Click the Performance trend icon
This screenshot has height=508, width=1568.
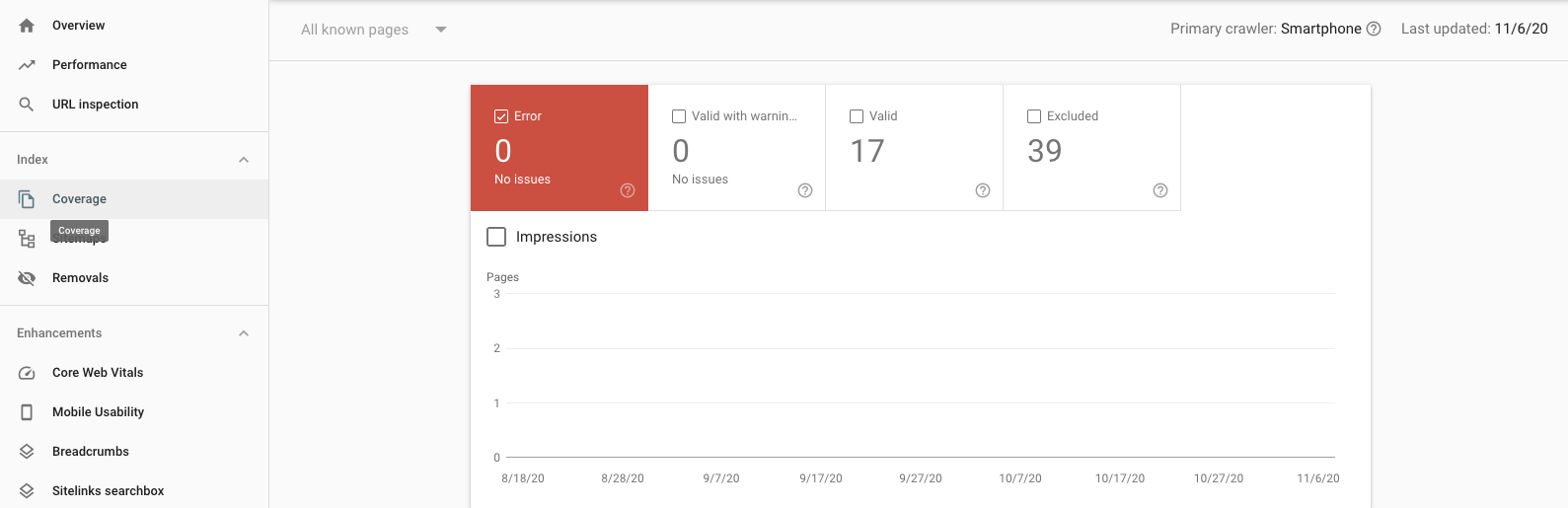coord(27,65)
